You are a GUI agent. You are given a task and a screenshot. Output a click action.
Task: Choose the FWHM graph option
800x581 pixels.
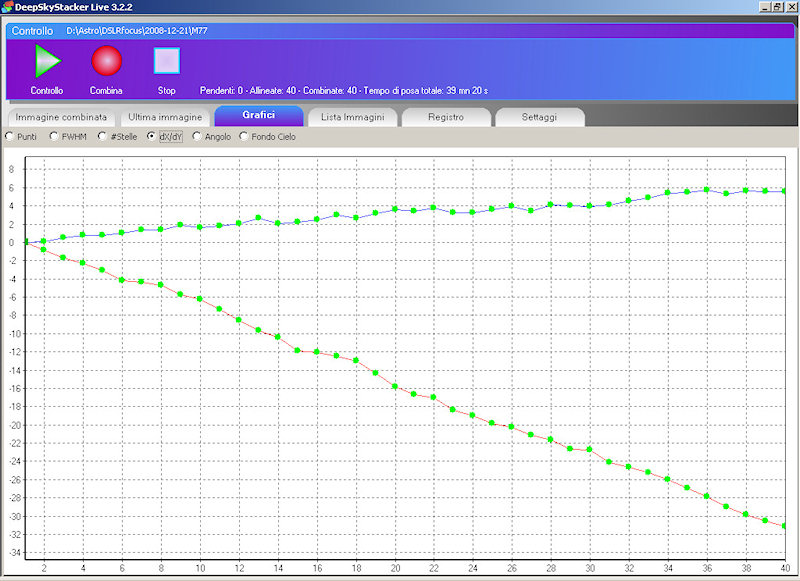pos(54,136)
